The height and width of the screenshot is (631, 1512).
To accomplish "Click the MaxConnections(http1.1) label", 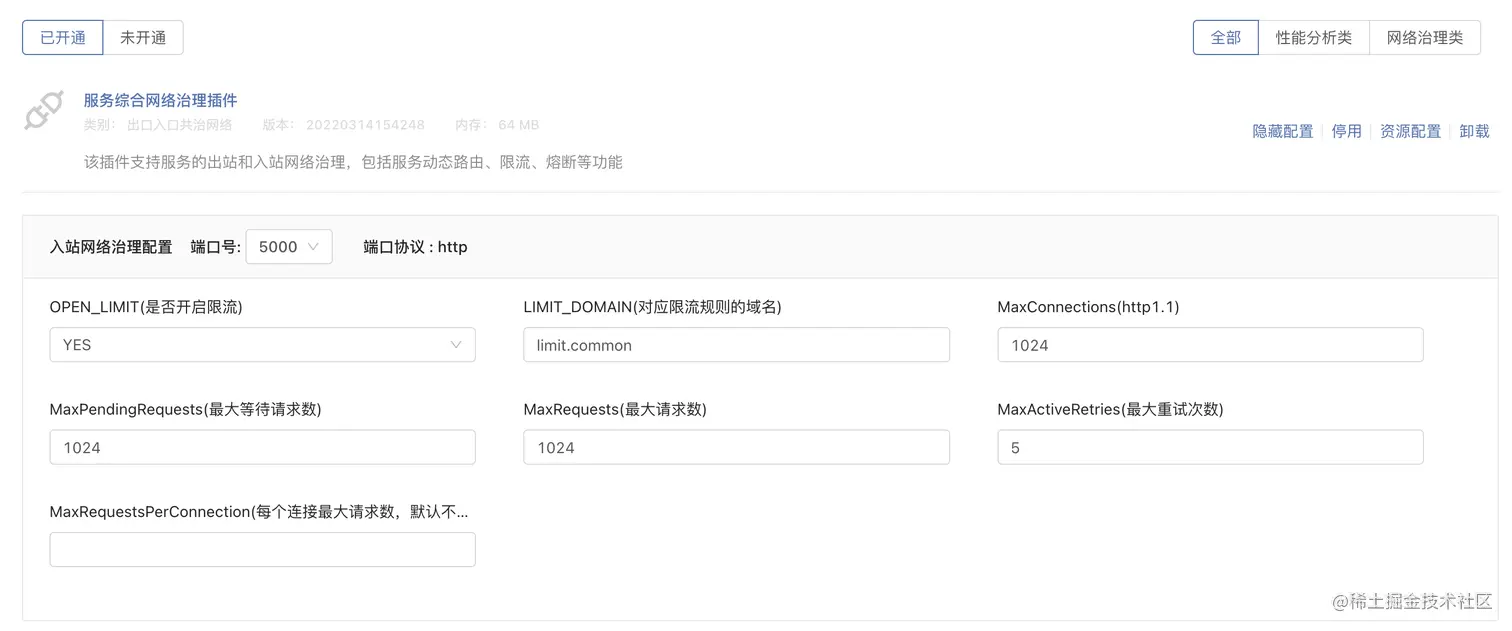I will point(1088,307).
